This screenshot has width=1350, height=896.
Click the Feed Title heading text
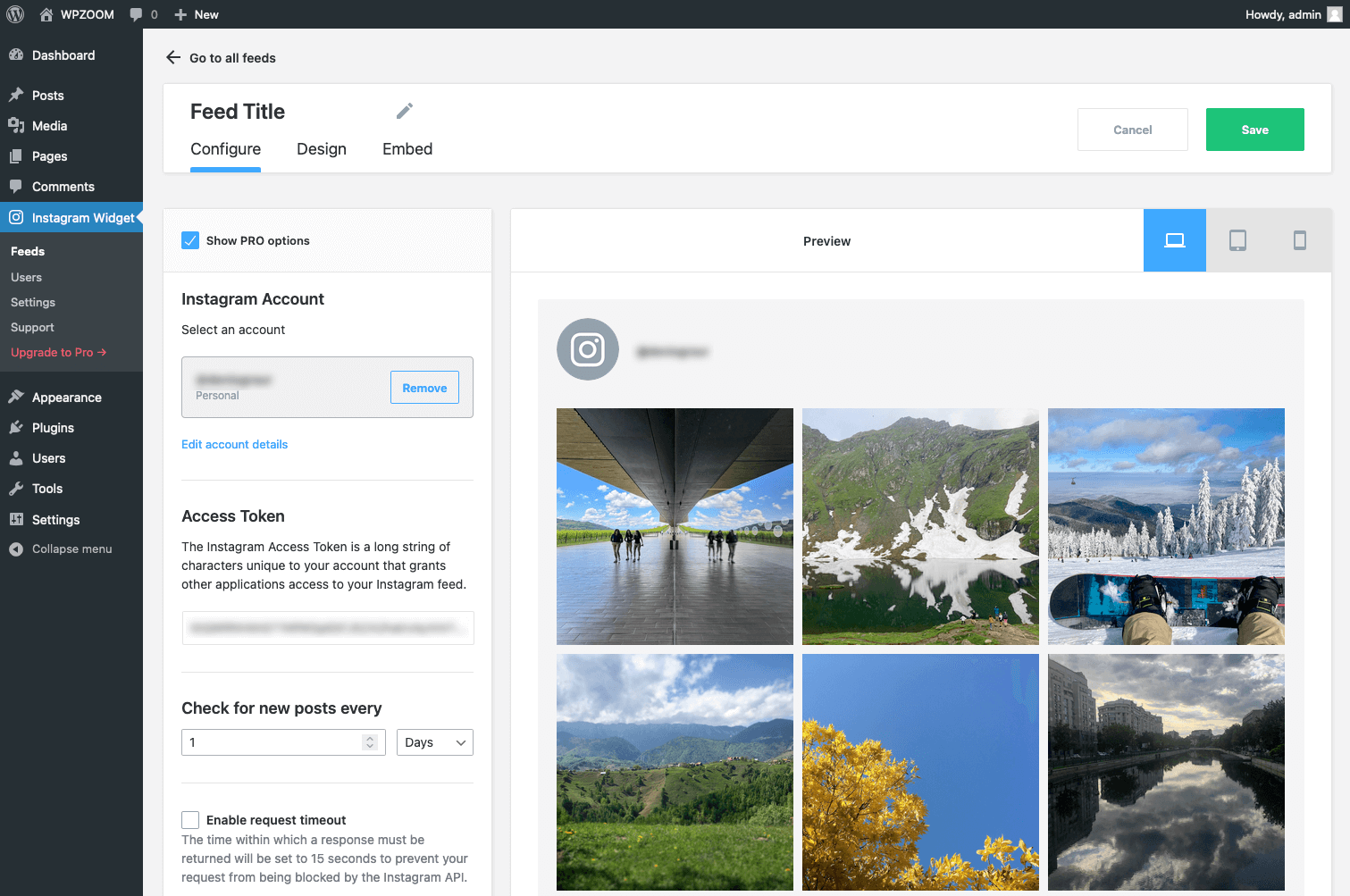click(x=238, y=112)
